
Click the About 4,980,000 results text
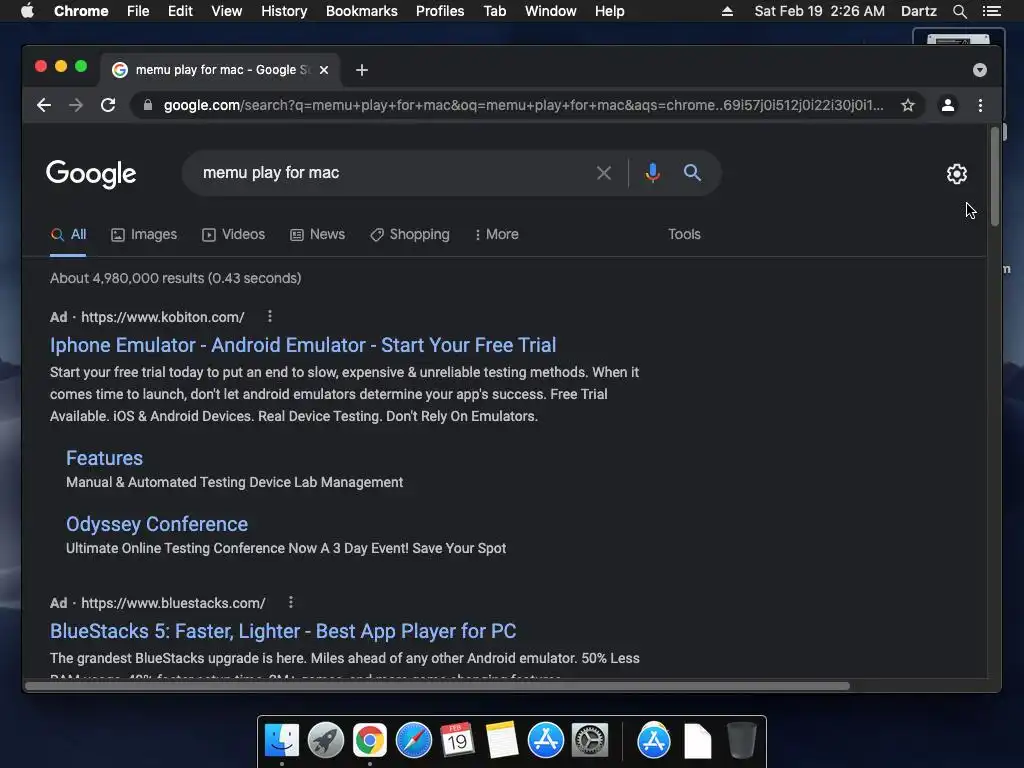click(176, 278)
